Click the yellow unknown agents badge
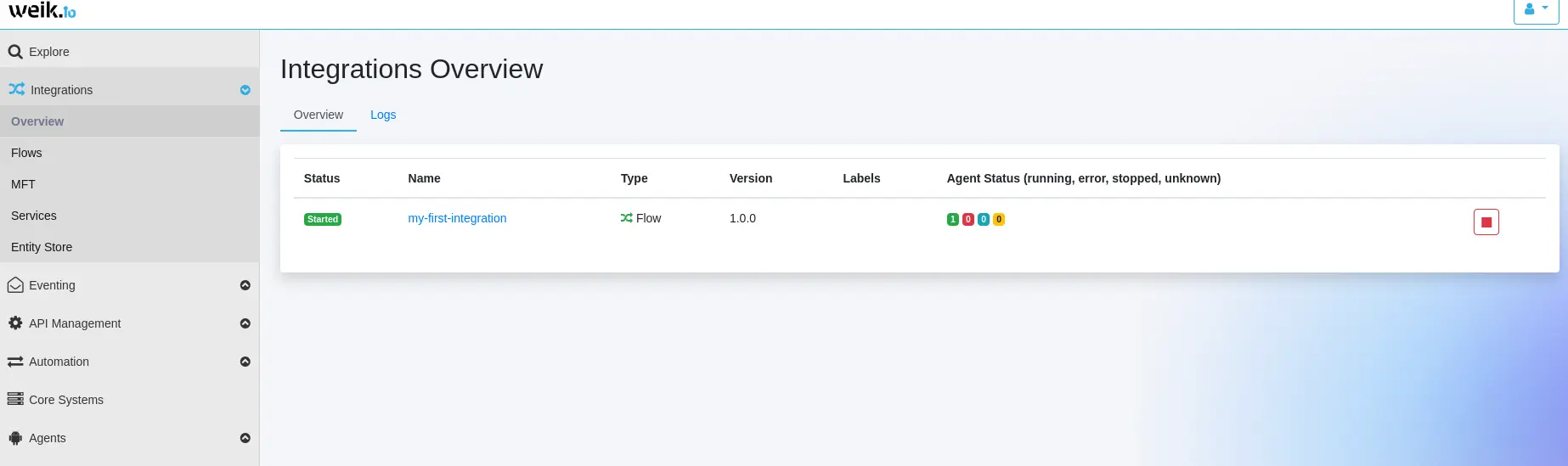Image resolution: width=1568 pixels, height=466 pixels. point(999,219)
